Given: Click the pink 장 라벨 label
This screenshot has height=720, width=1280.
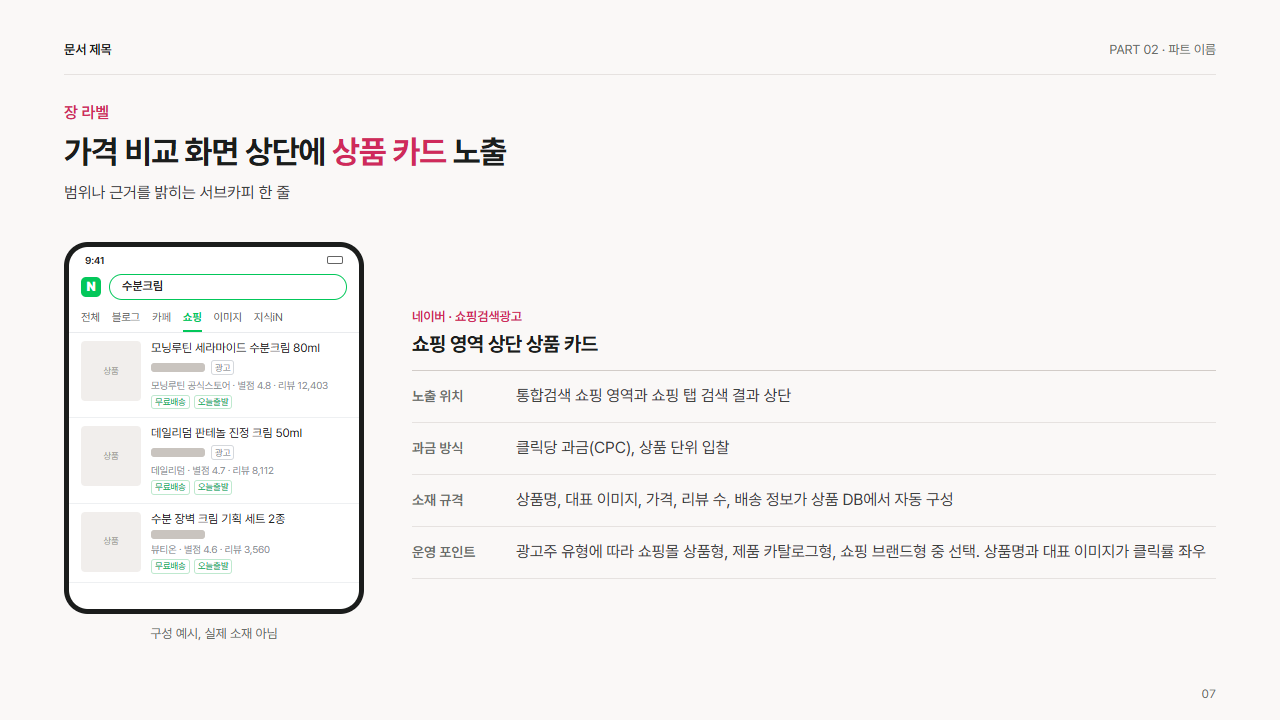Looking at the screenshot, I should pyautogui.click(x=86, y=112).
